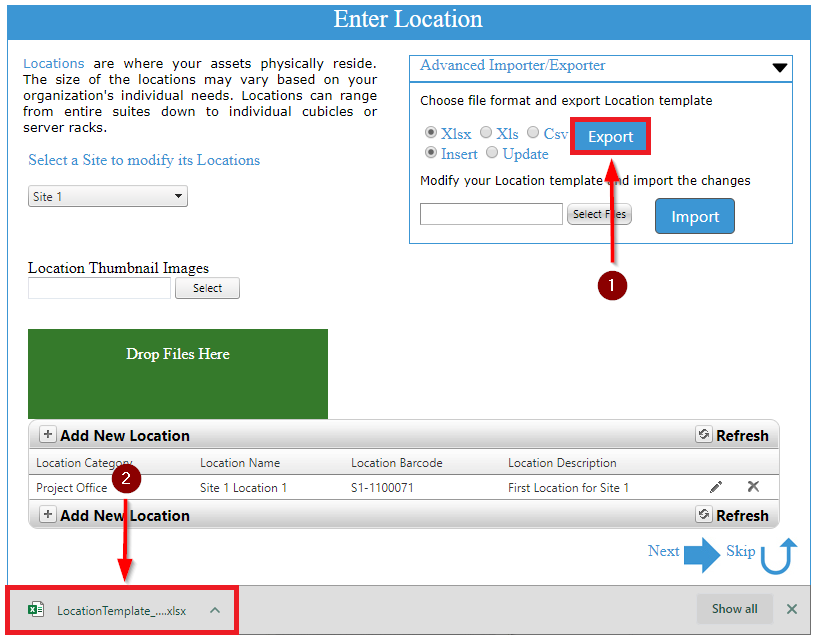
Task: Click the plus icon in top Add New Location
Action: pyautogui.click(x=47, y=435)
